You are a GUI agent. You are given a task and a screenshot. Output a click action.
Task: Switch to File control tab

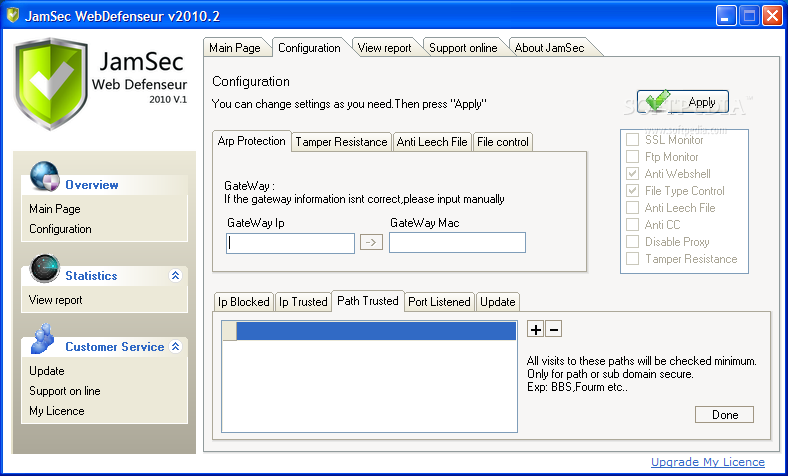coord(503,142)
